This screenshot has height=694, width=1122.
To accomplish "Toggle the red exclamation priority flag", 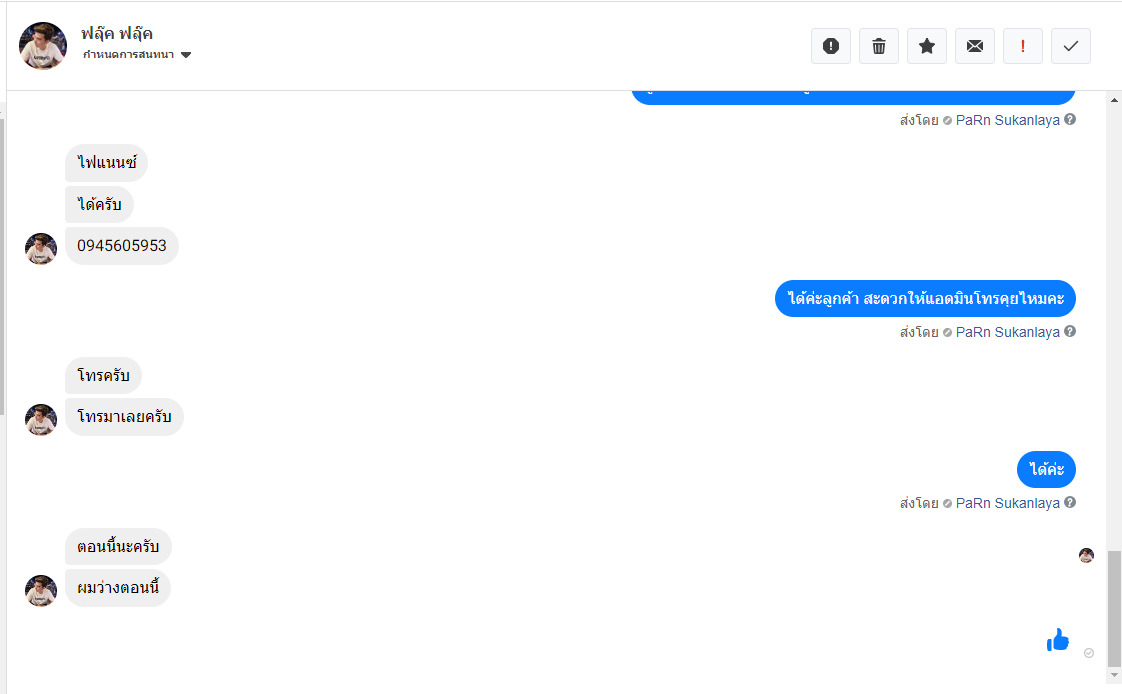I will [x=1023, y=46].
